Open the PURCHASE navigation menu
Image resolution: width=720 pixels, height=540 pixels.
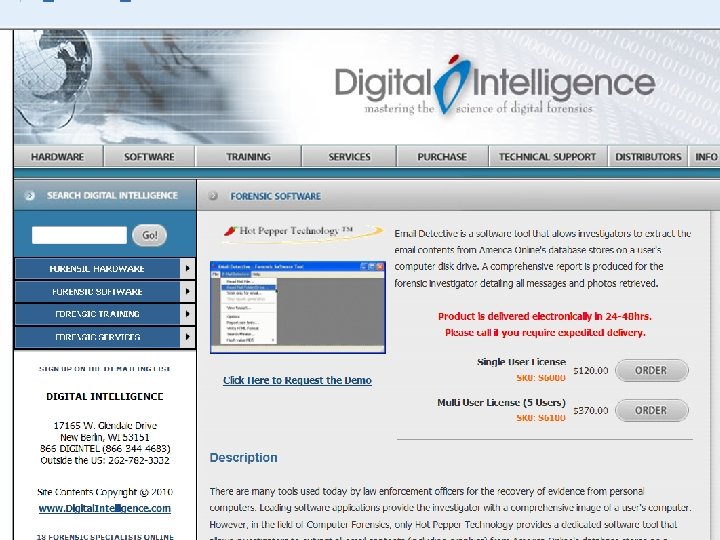click(x=442, y=157)
